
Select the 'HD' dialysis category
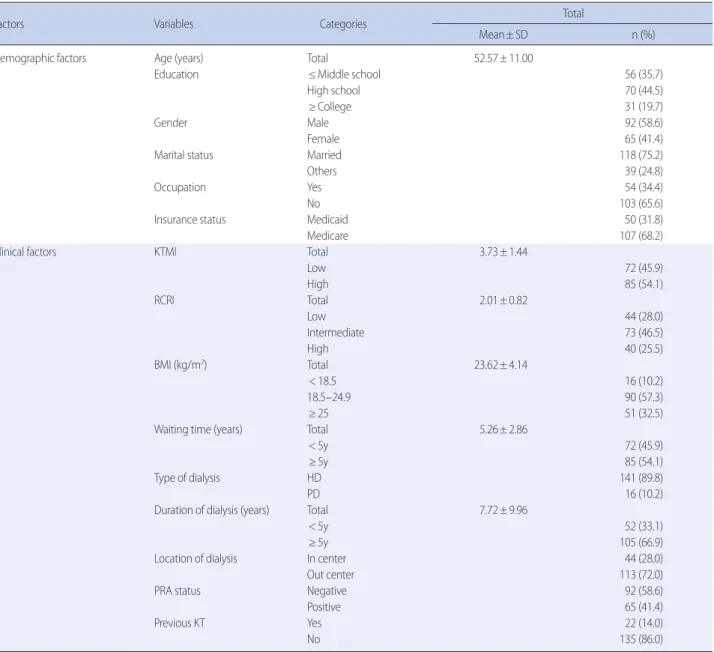[x=314, y=478]
